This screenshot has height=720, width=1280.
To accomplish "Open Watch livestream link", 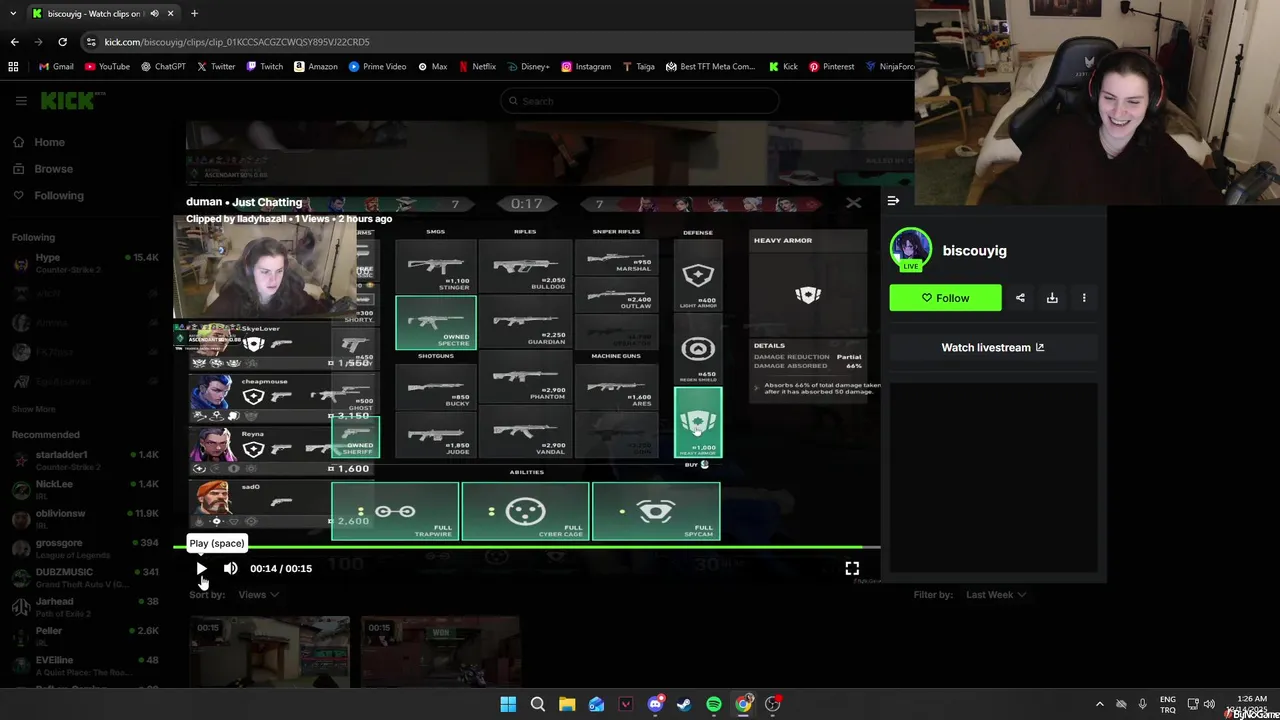I will click(993, 347).
